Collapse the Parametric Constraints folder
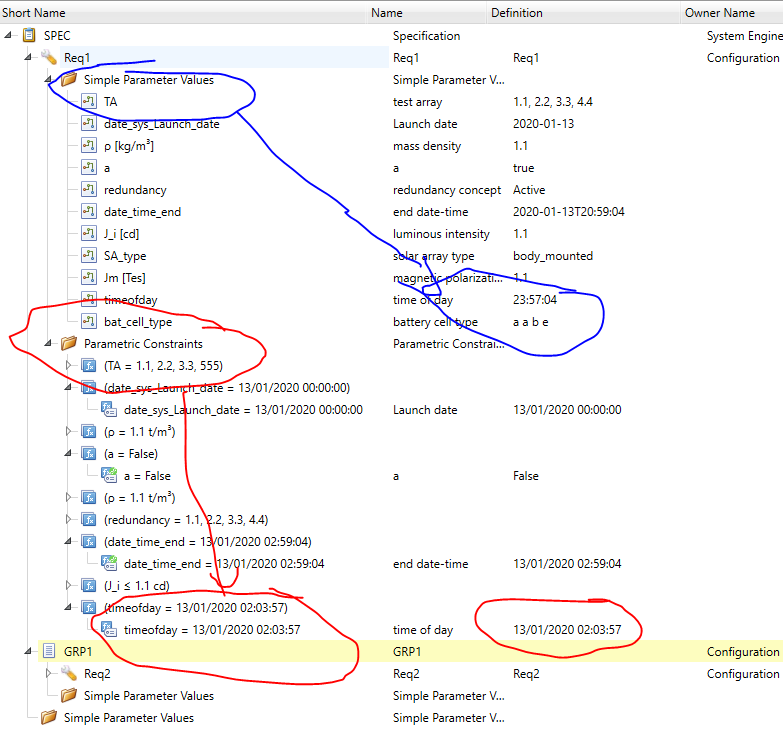Image resolution: width=783 pixels, height=730 pixels. (48, 343)
